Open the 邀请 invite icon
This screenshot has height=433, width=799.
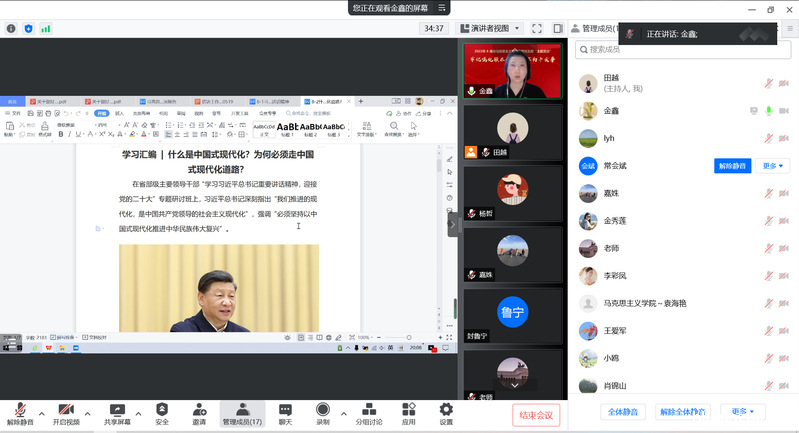[199, 410]
